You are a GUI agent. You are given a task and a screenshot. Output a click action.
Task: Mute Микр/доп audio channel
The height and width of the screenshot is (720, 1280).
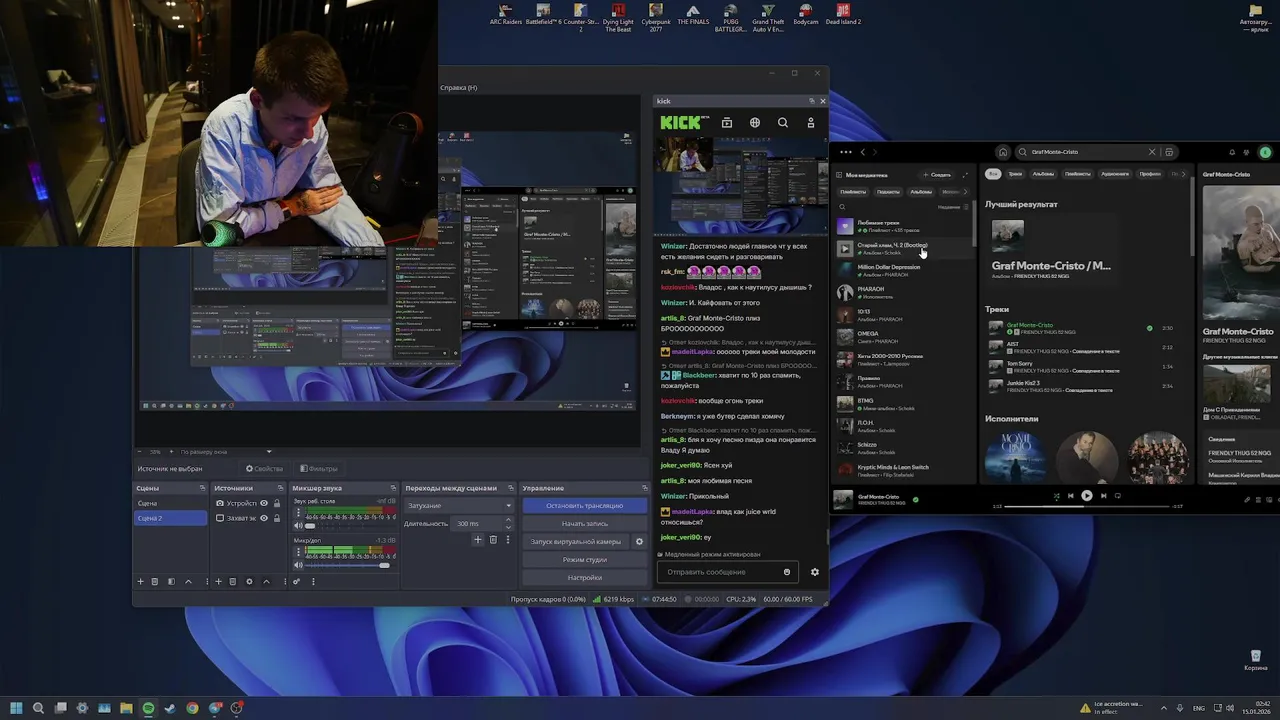(297, 565)
